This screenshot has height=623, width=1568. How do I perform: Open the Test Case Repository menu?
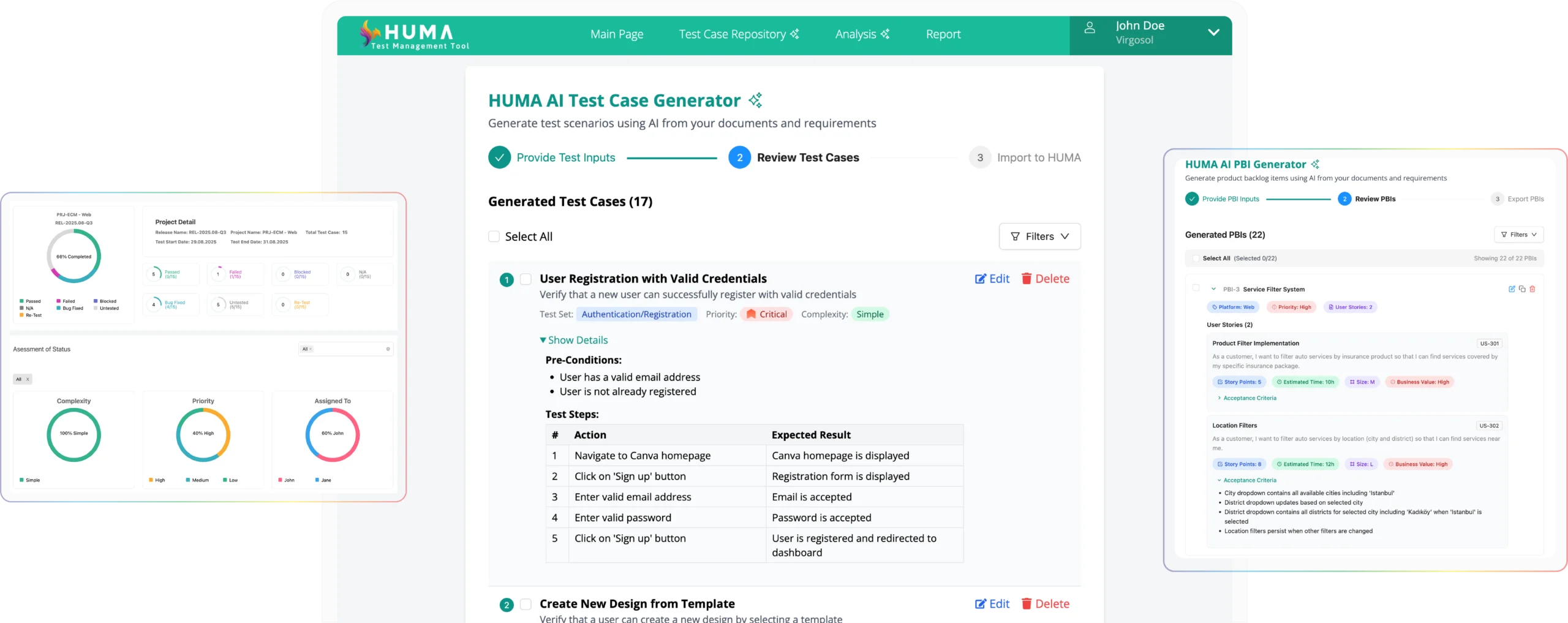coord(738,34)
